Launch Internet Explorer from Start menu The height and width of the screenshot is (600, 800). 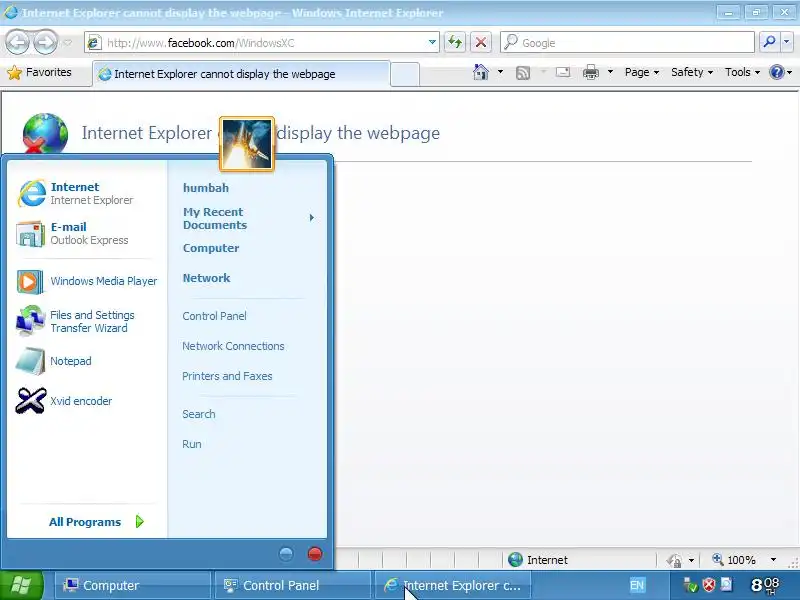87,193
